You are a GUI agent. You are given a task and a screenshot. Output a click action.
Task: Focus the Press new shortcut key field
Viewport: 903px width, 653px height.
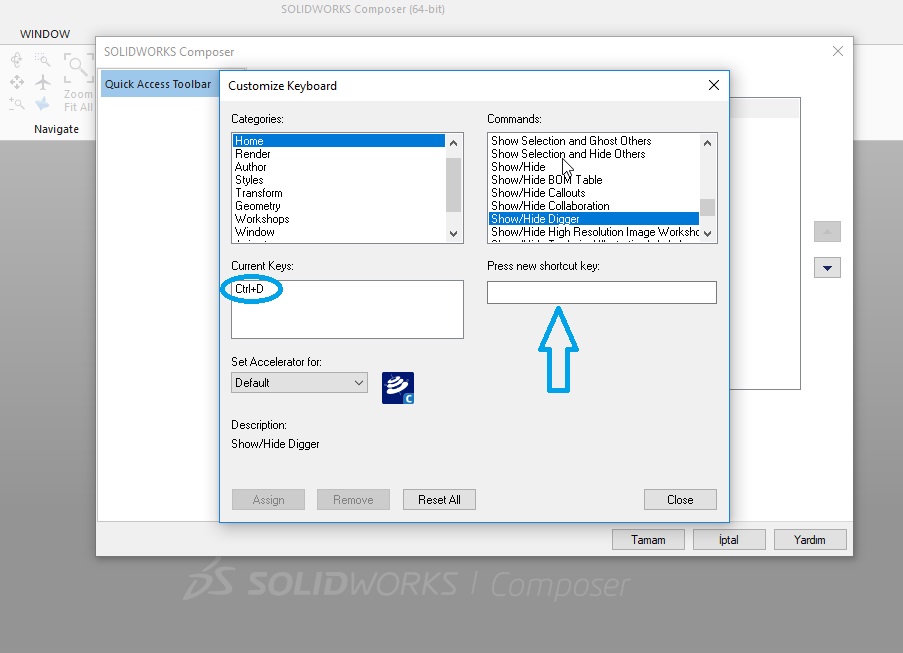click(601, 292)
